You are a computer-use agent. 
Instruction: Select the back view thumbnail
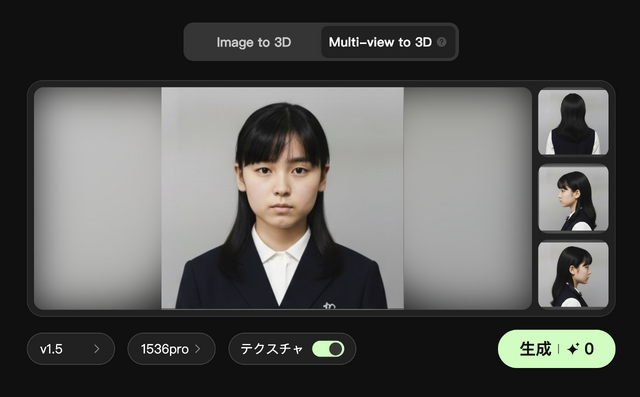tap(573, 122)
